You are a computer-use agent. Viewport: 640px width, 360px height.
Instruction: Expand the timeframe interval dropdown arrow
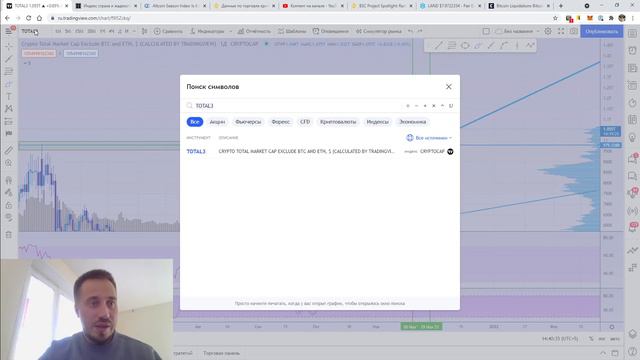[134, 31]
